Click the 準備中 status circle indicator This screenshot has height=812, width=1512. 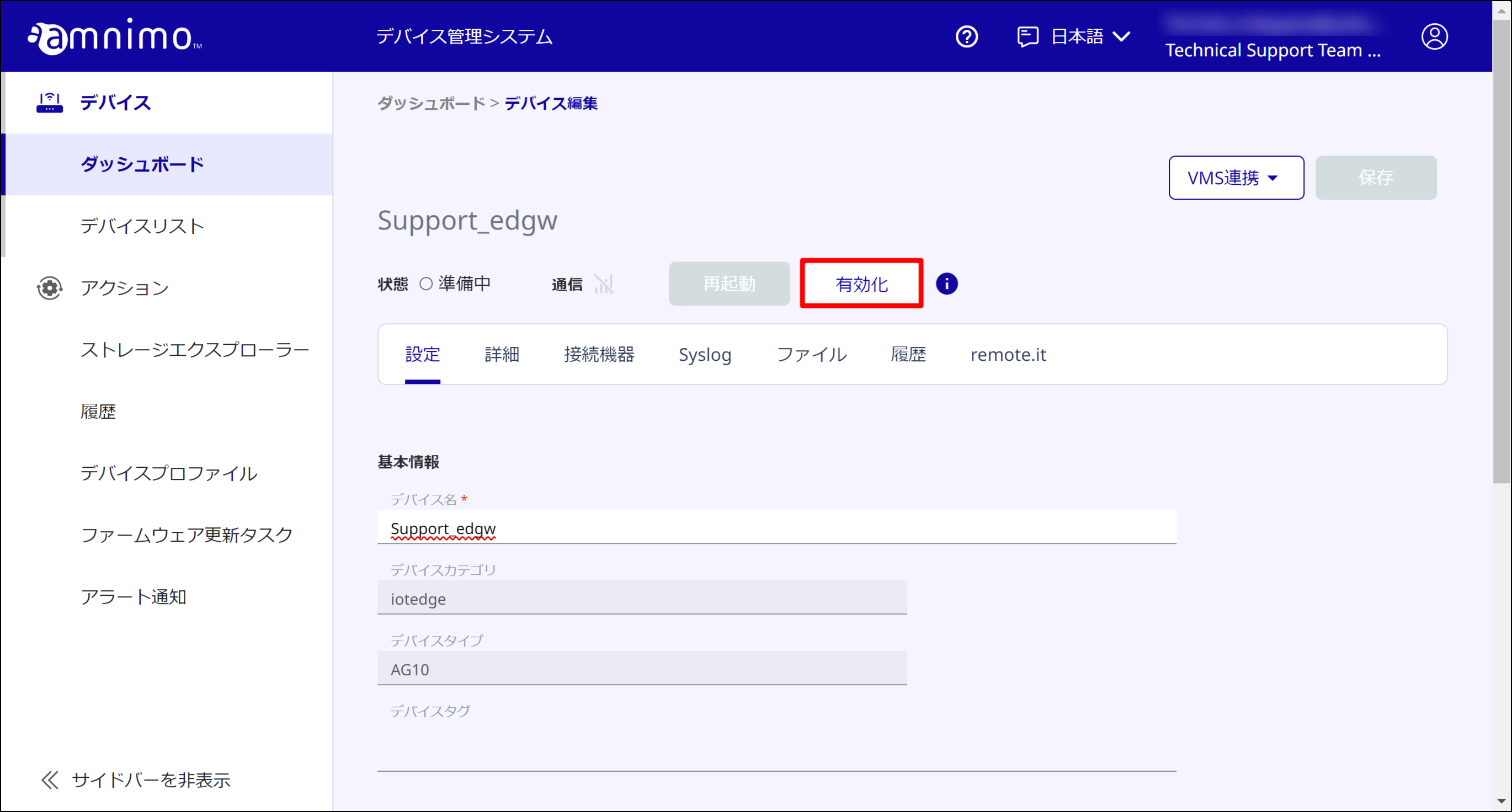click(x=426, y=284)
